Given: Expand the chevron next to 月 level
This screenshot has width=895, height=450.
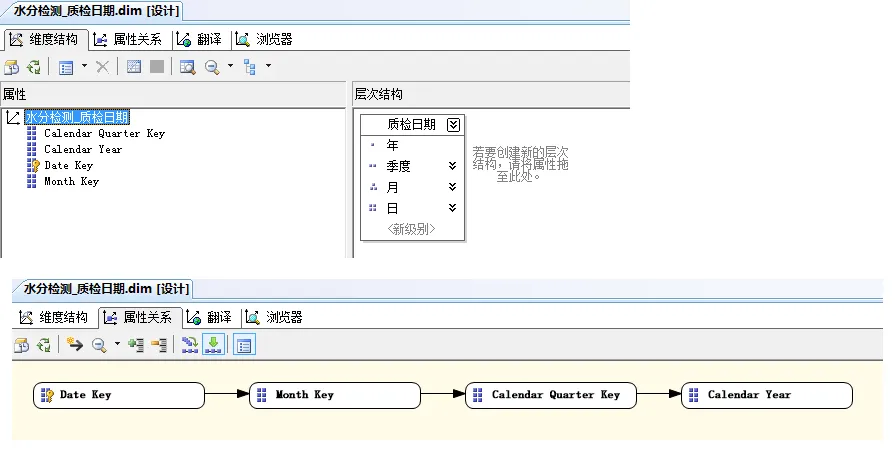Looking at the screenshot, I should (x=453, y=187).
